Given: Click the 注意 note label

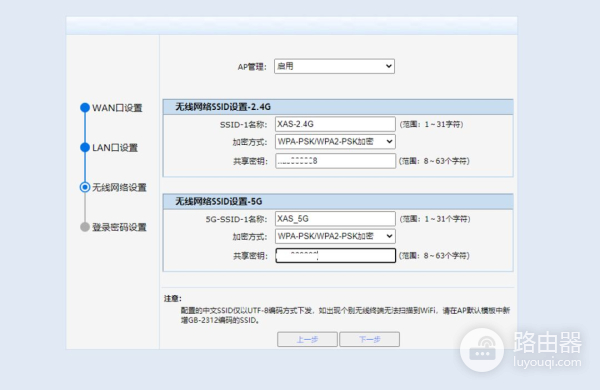Looking at the screenshot, I should click(x=173, y=299).
